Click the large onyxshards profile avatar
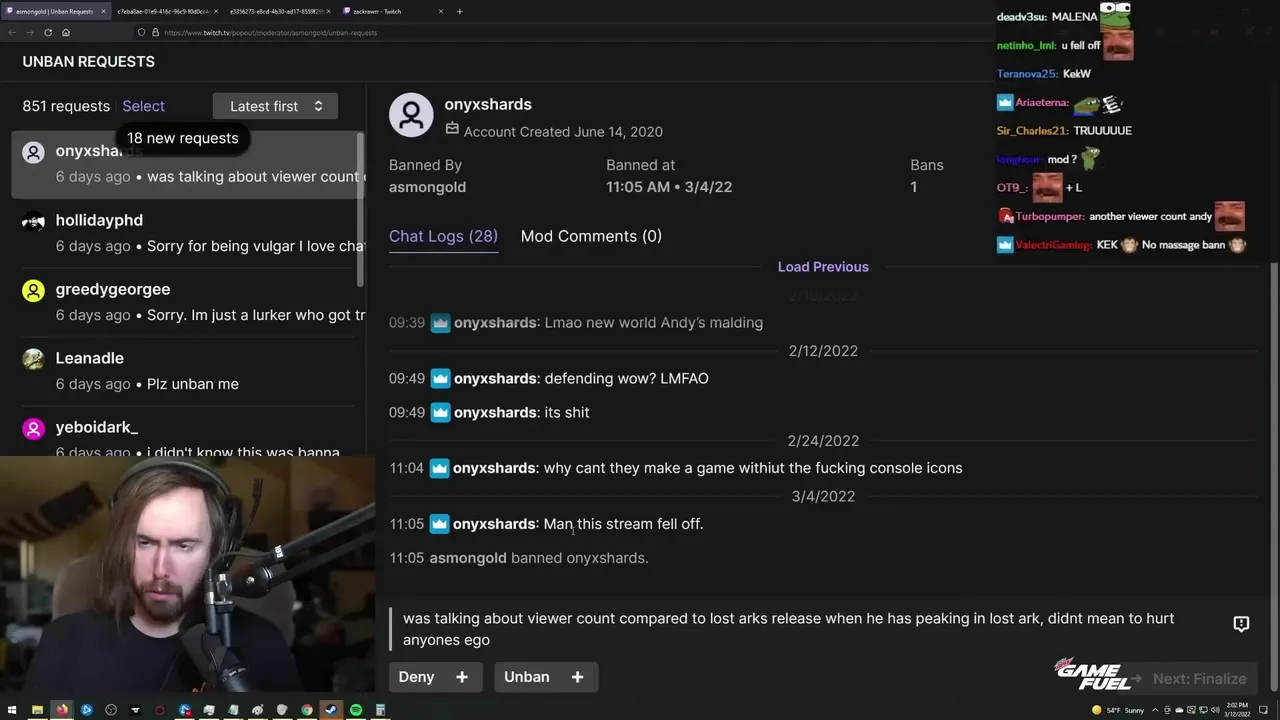This screenshot has height=720, width=1280. pos(411,116)
